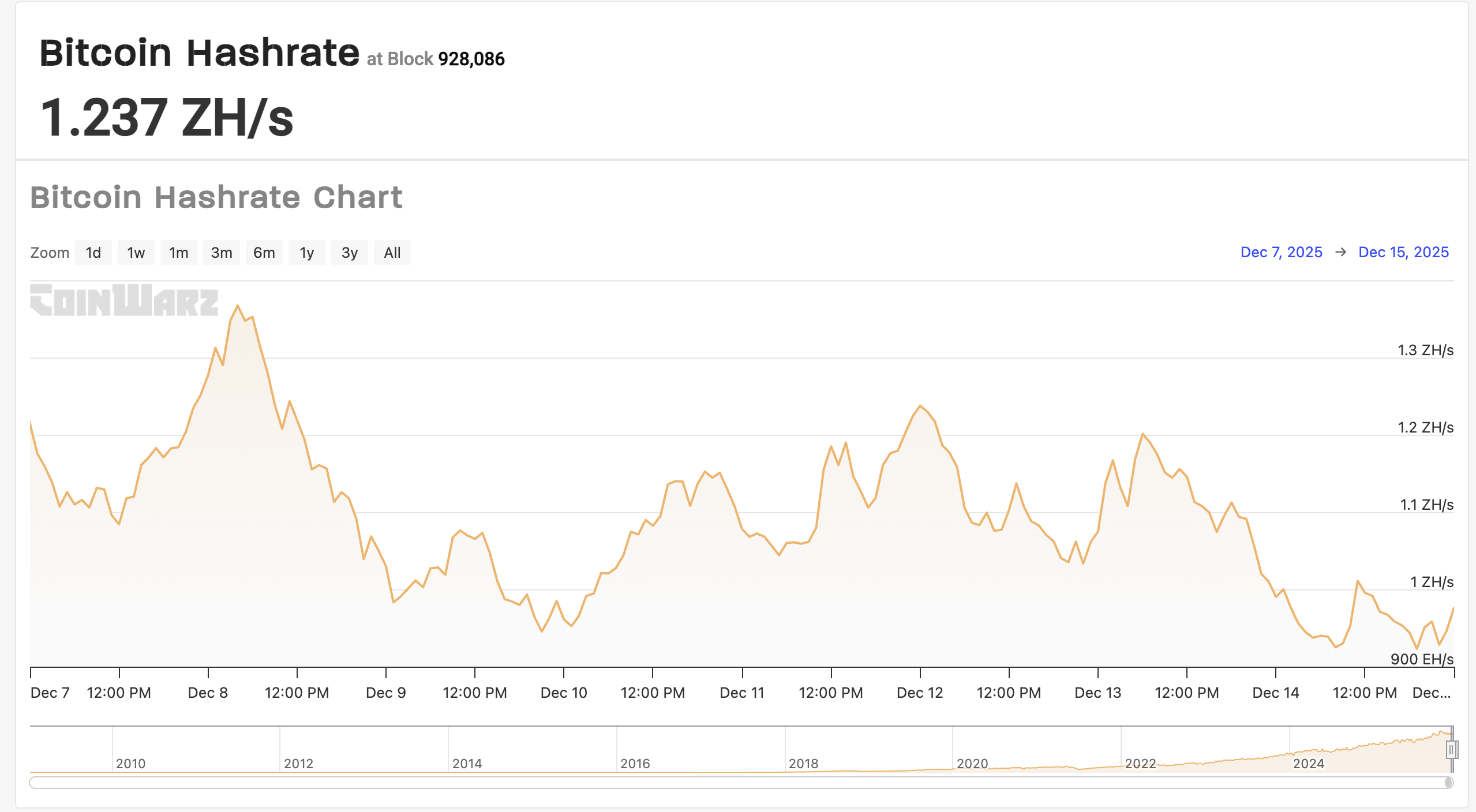Click the CoinWarz watermark logo
1476x812 pixels.
(124, 300)
